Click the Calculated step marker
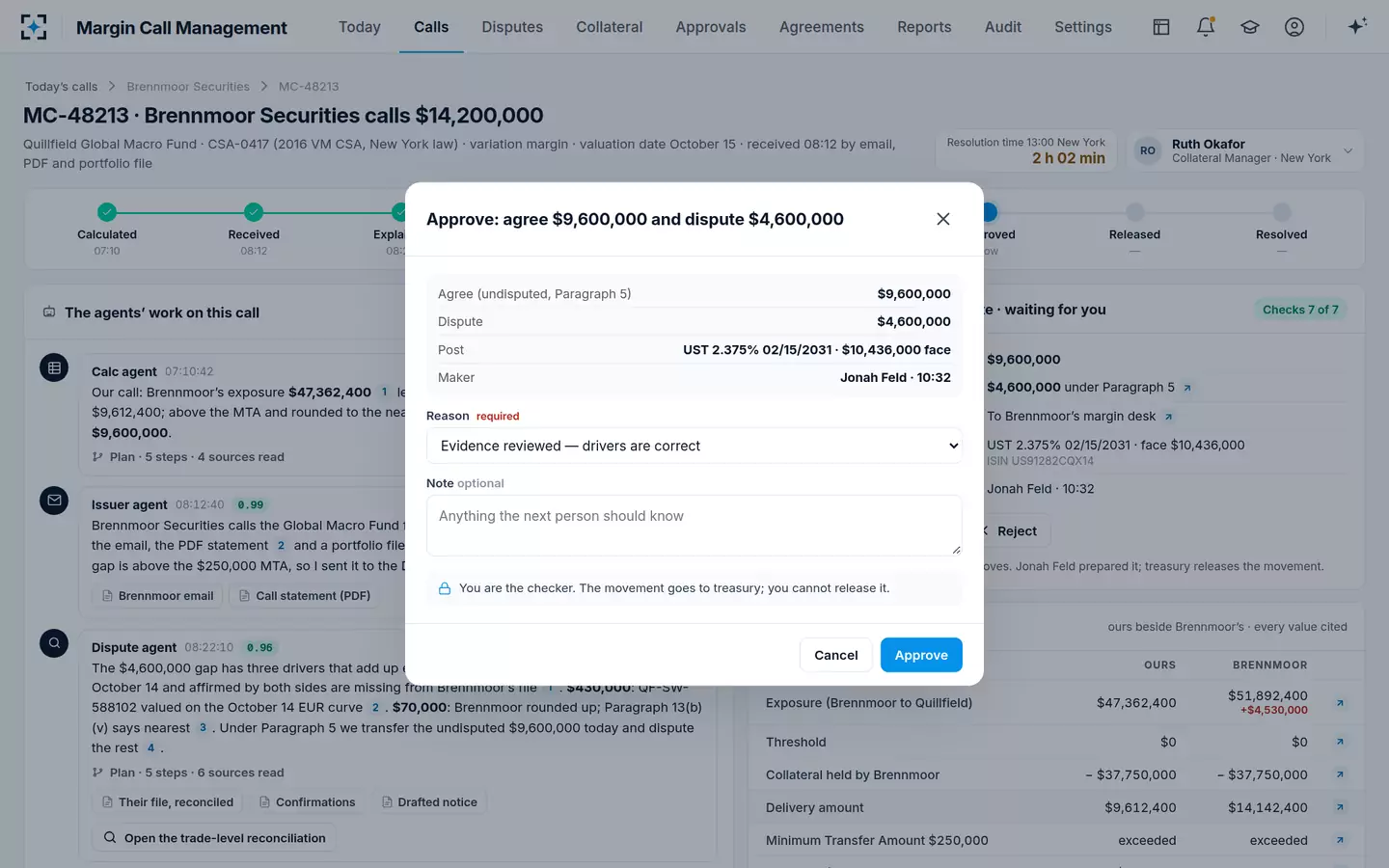Screen dimensions: 1389x868 click(x=107, y=212)
